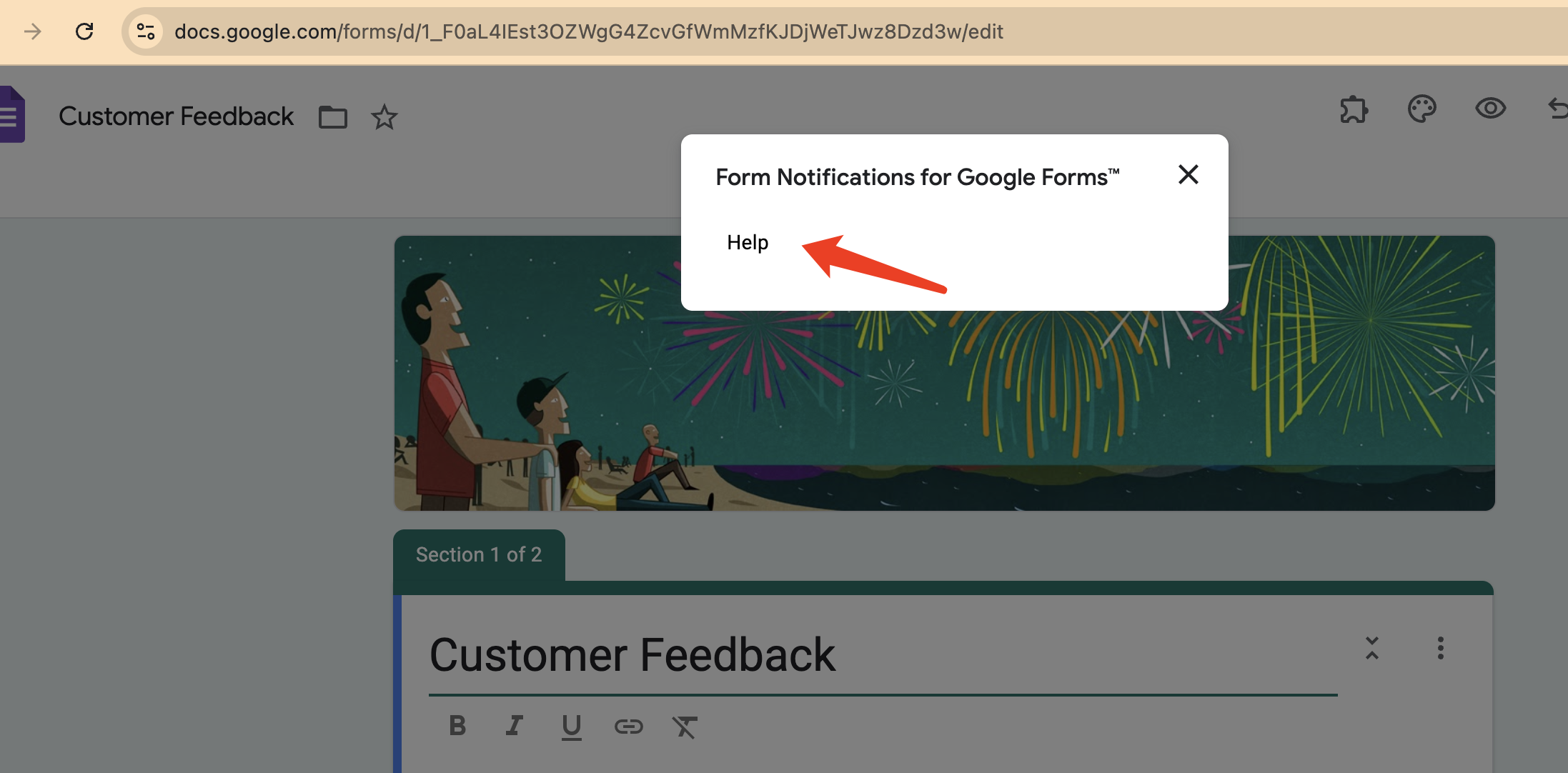The image size is (1568, 773).
Task: Click the undo arrow icon
Action: (x=1557, y=110)
